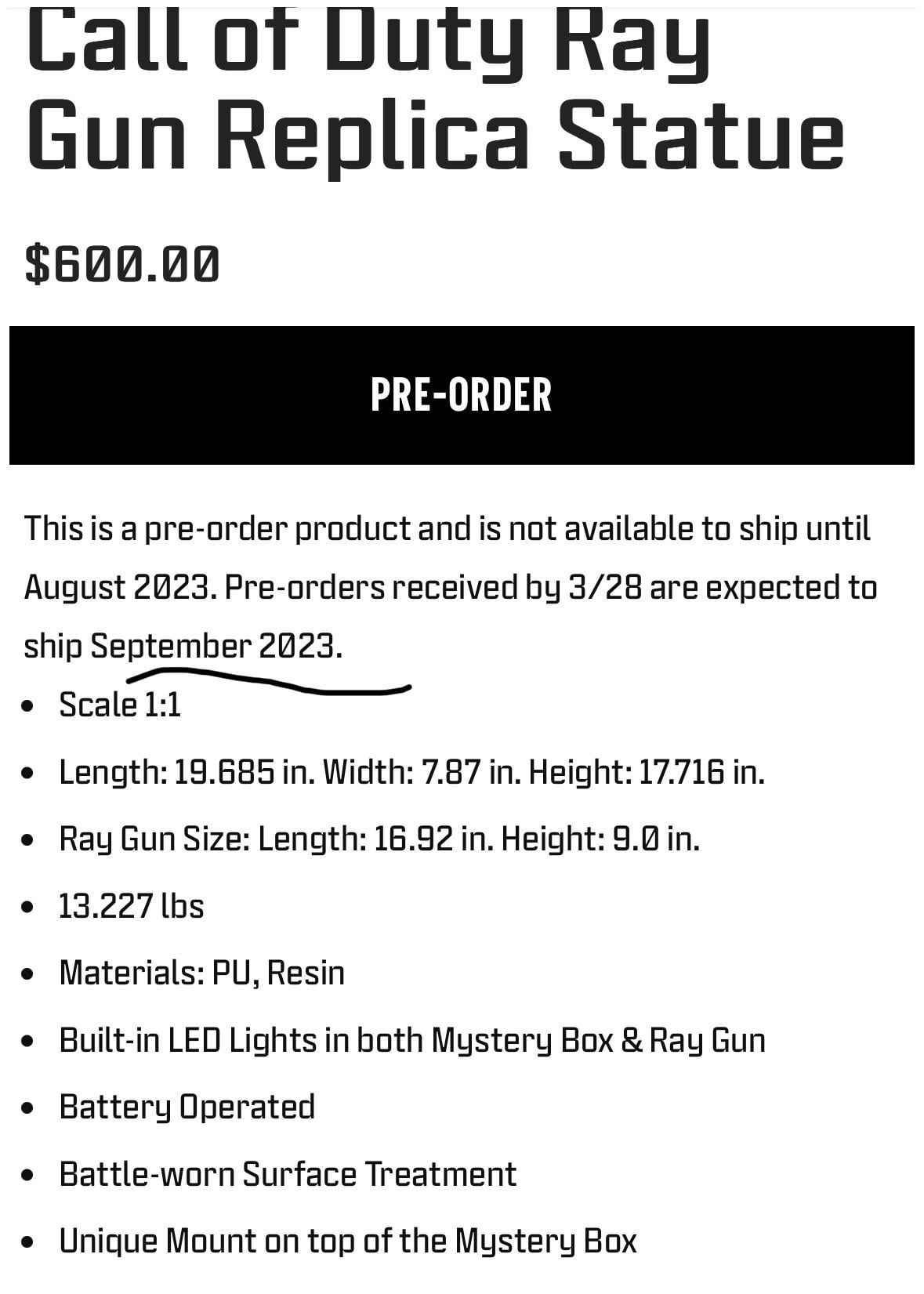Click the 'Unique Mount' bullet line
924x1294 pixels.
pos(348,1241)
